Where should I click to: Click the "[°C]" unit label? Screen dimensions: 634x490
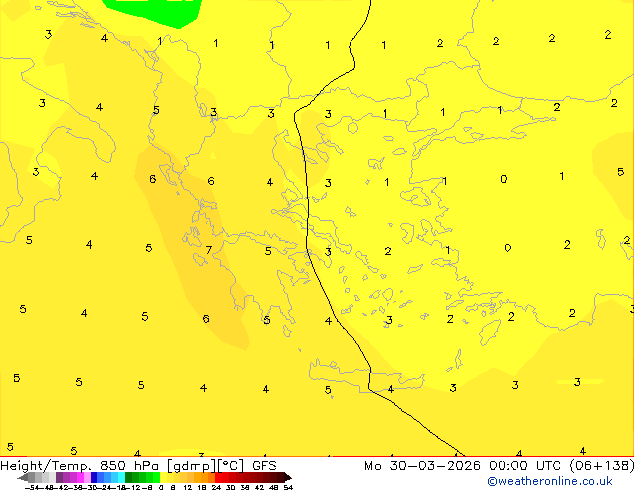tap(231, 466)
